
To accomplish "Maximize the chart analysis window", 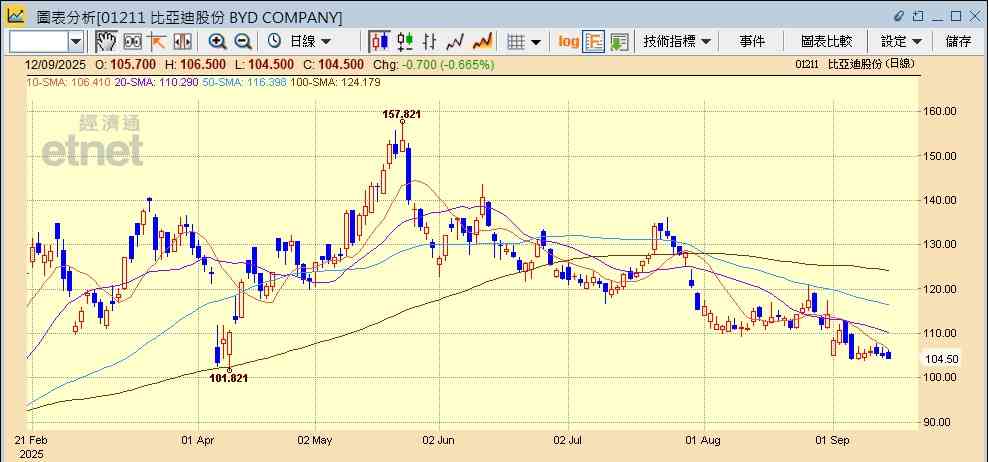I will click(956, 16).
